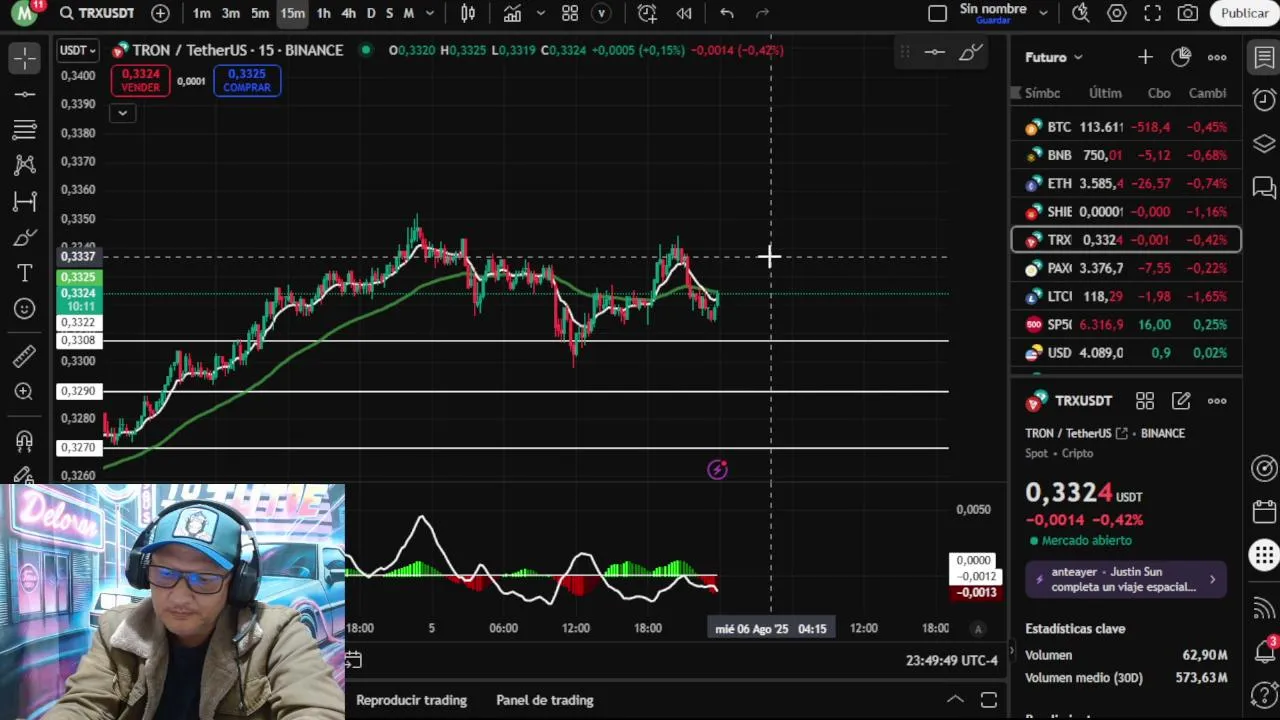Select the pattern drawing tool
Viewport: 1280px width, 720px height.
tap(25, 165)
